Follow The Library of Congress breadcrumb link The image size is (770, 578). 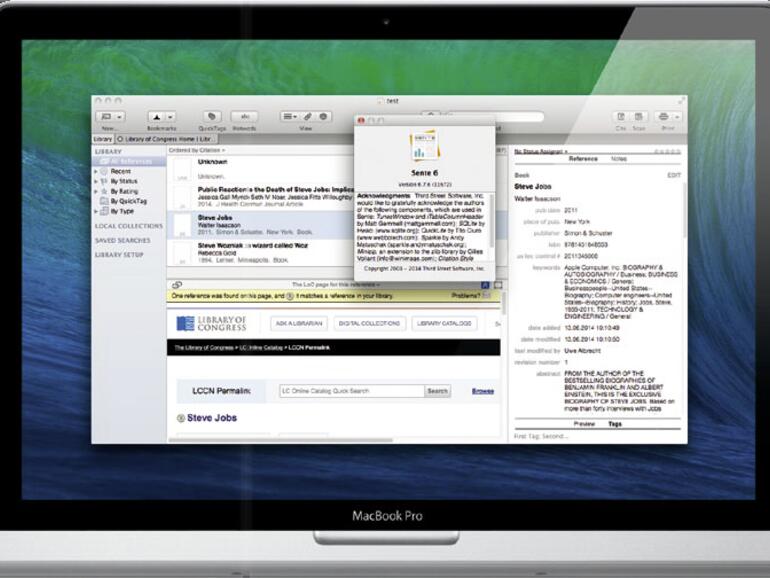point(204,348)
